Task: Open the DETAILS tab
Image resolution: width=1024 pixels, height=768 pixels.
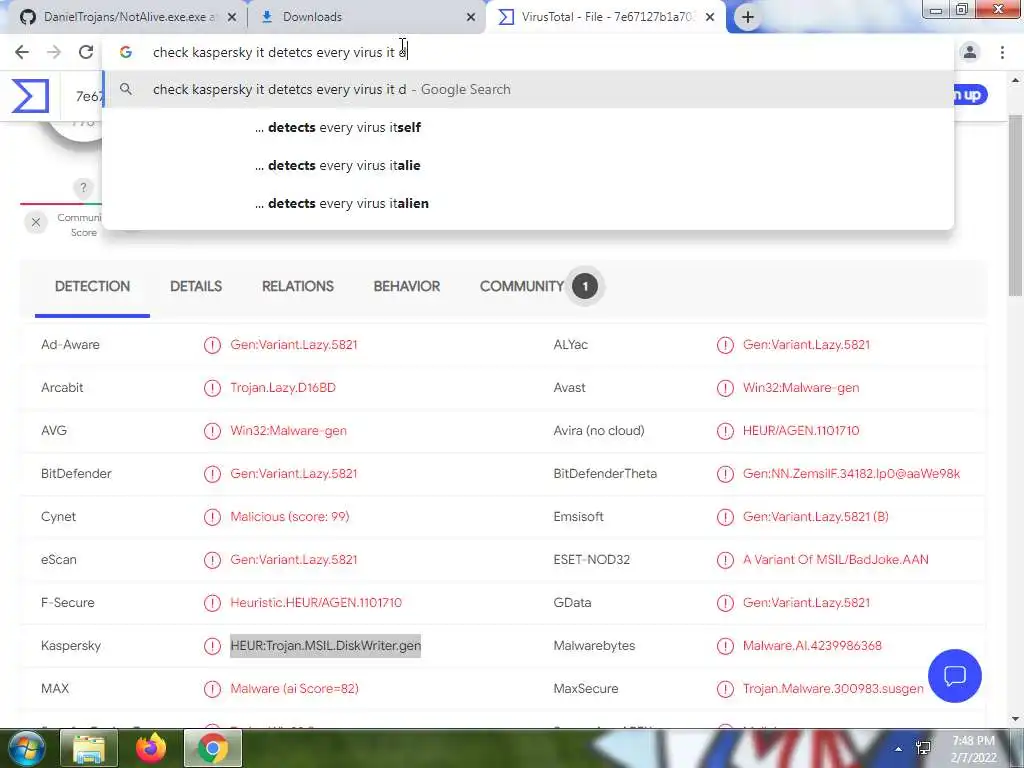Action: (x=196, y=286)
